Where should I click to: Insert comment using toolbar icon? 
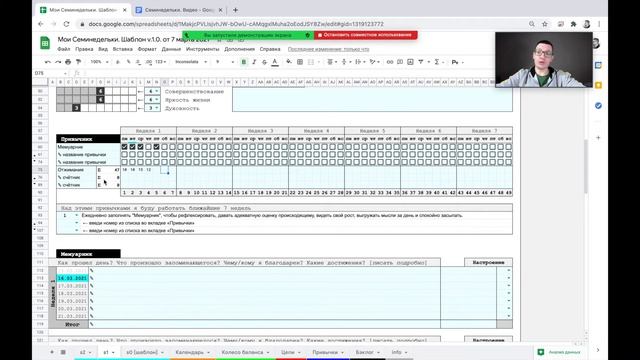(400, 62)
